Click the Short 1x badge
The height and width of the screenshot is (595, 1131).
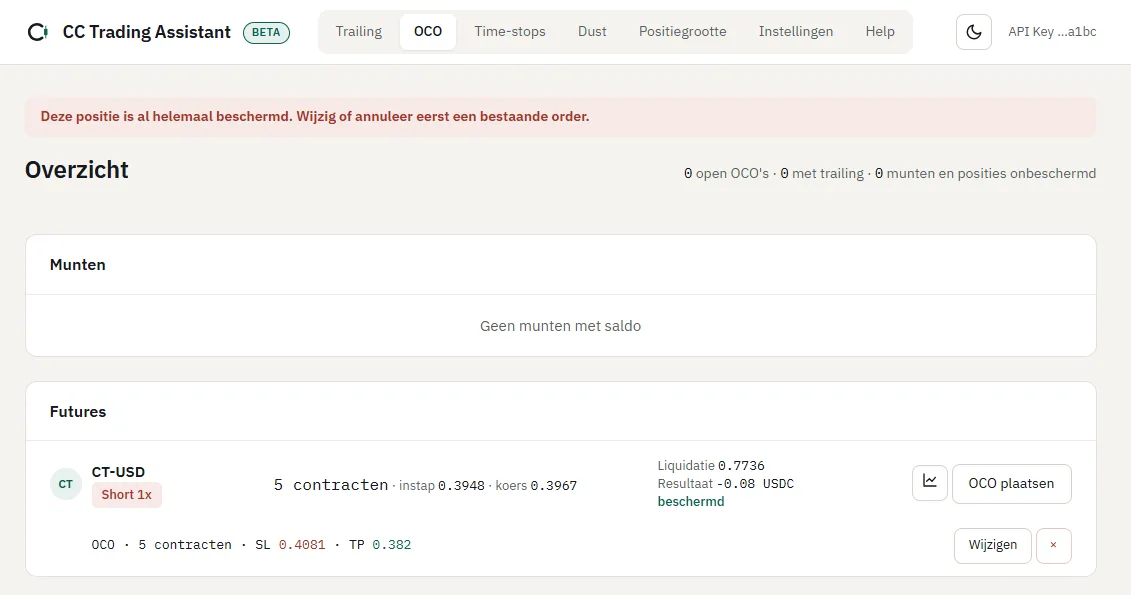pos(126,495)
